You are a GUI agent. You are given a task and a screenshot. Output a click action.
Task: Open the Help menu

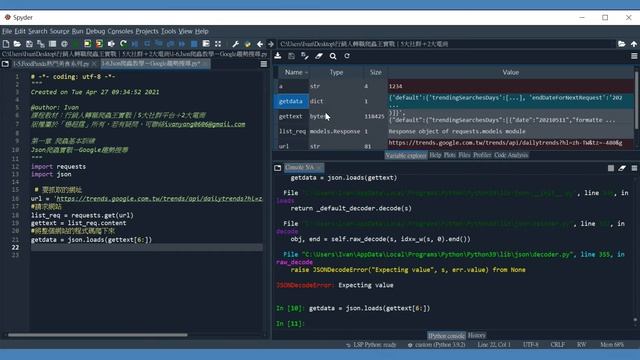[202, 31]
